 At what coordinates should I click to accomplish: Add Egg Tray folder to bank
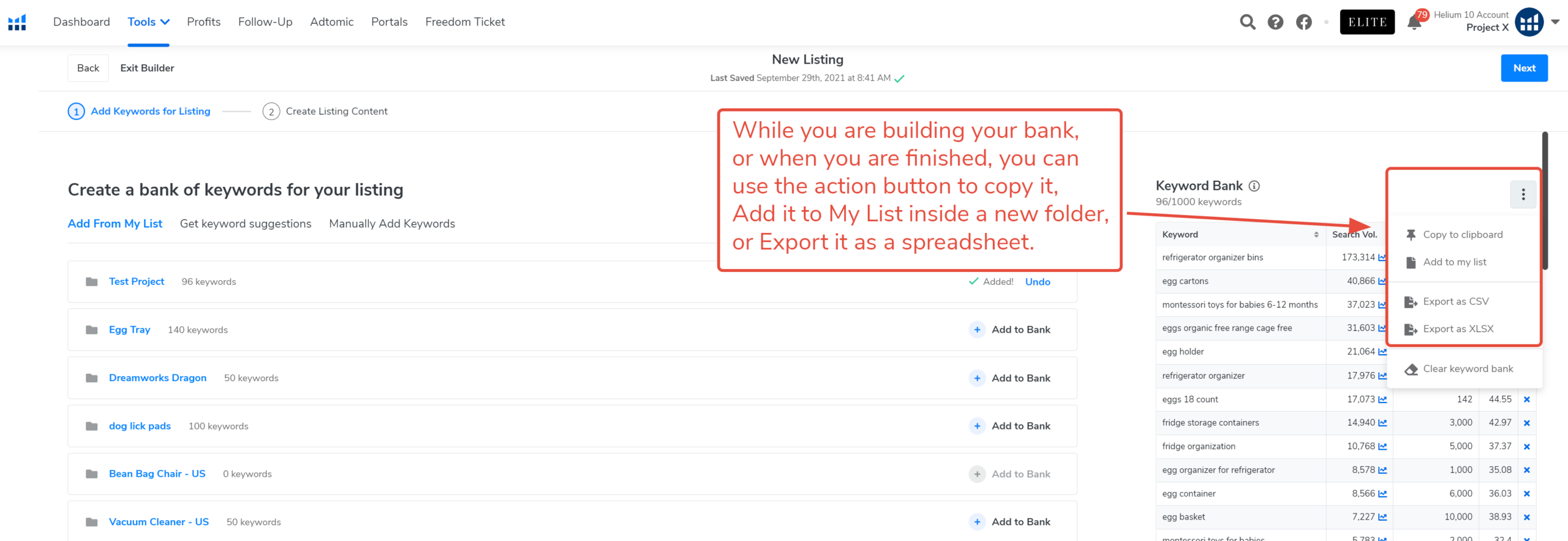[x=1011, y=330]
